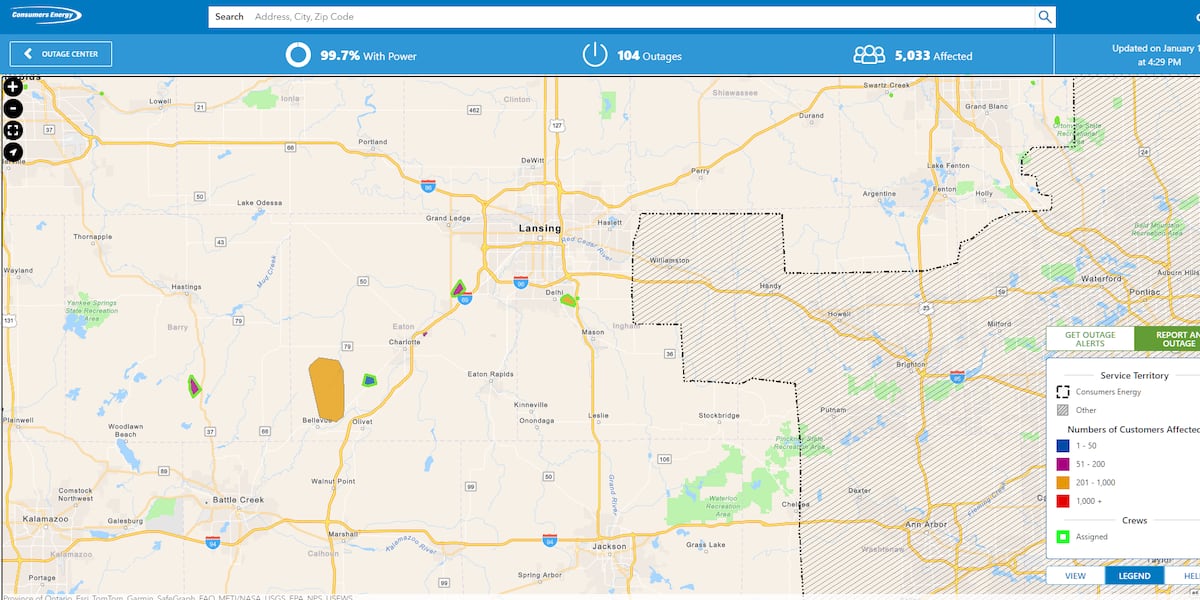Switch to the View tab
This screenshot has width=1200, height=600.
point(1075,576)
